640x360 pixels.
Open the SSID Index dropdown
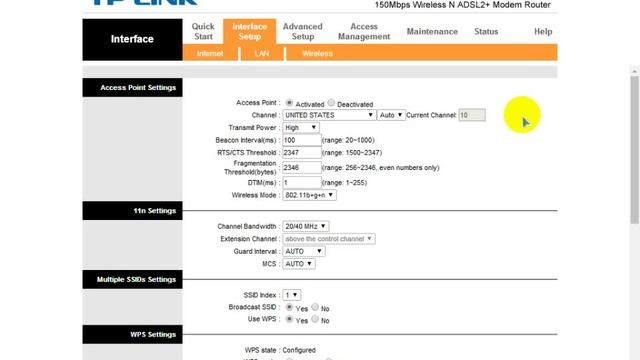[291, 295]
